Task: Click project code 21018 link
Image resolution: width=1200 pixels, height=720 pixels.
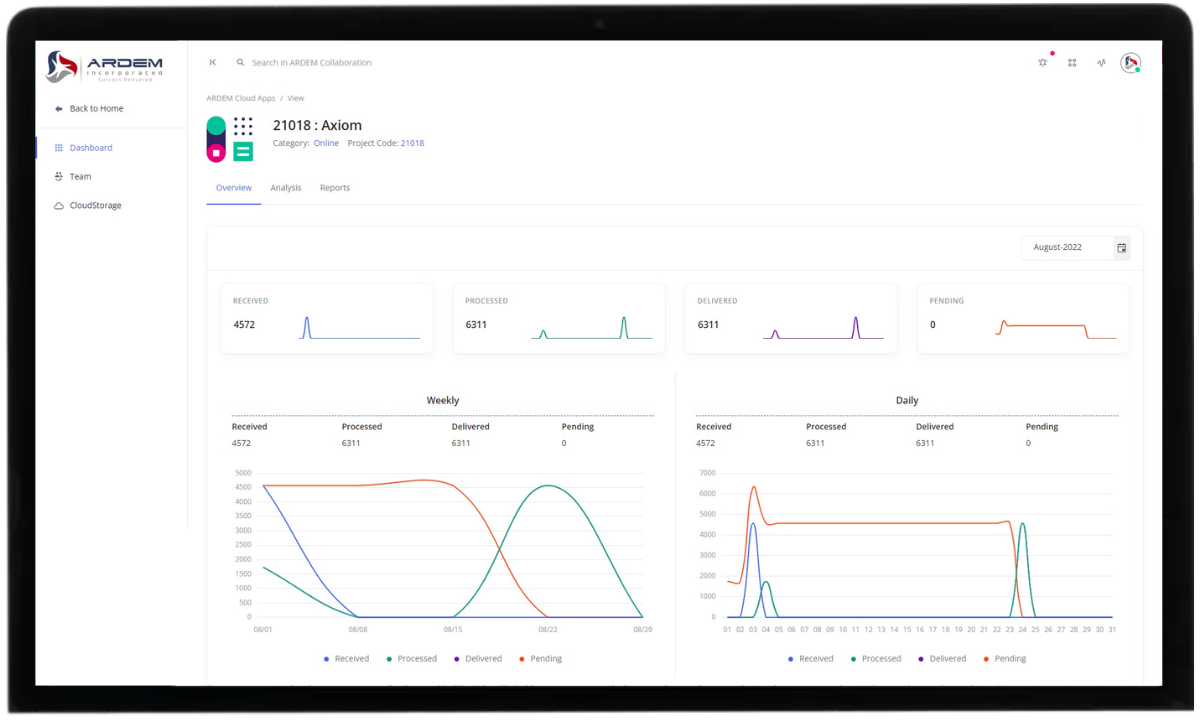Action: point(412,143)
